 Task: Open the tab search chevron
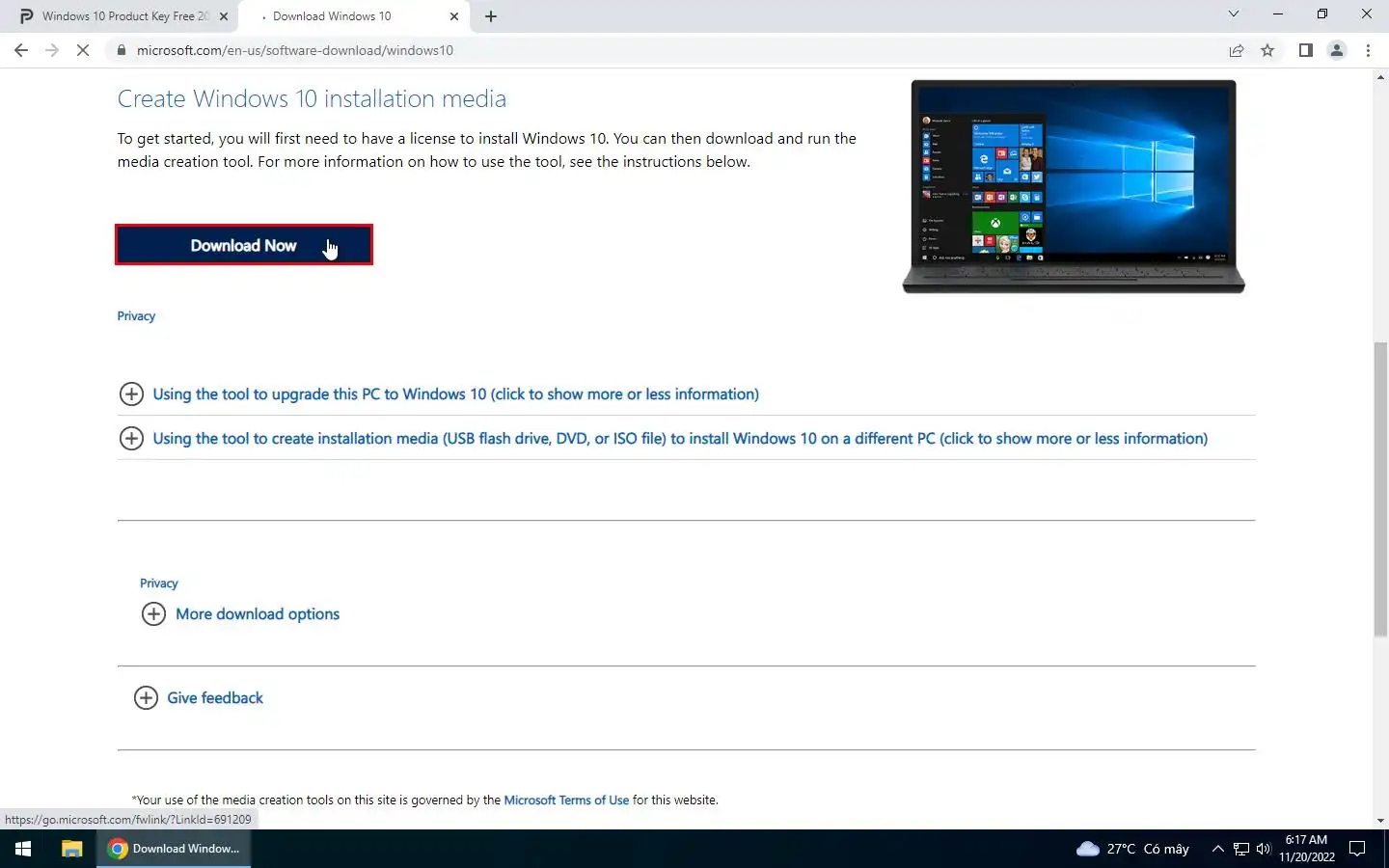(x=1233, y=14)
